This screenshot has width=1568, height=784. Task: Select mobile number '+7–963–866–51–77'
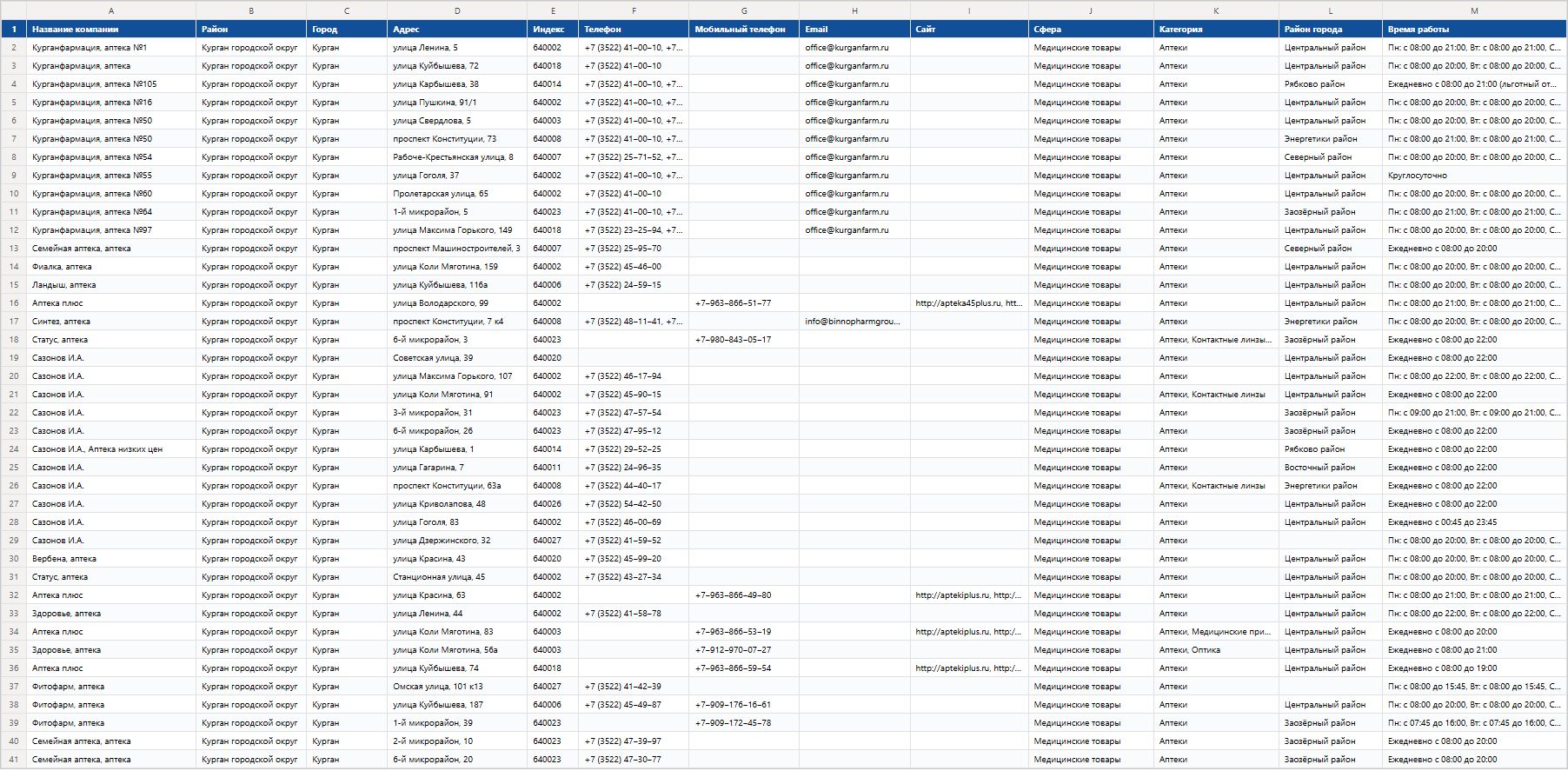744,303
